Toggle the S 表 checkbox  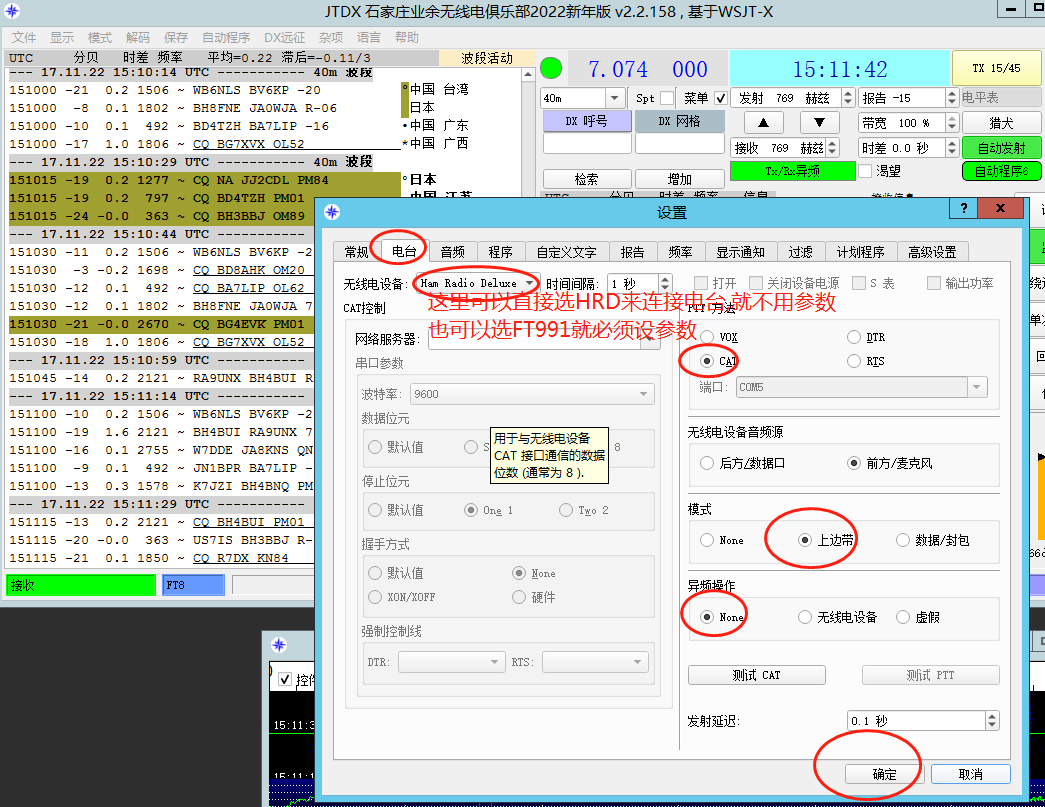(859, 283)
